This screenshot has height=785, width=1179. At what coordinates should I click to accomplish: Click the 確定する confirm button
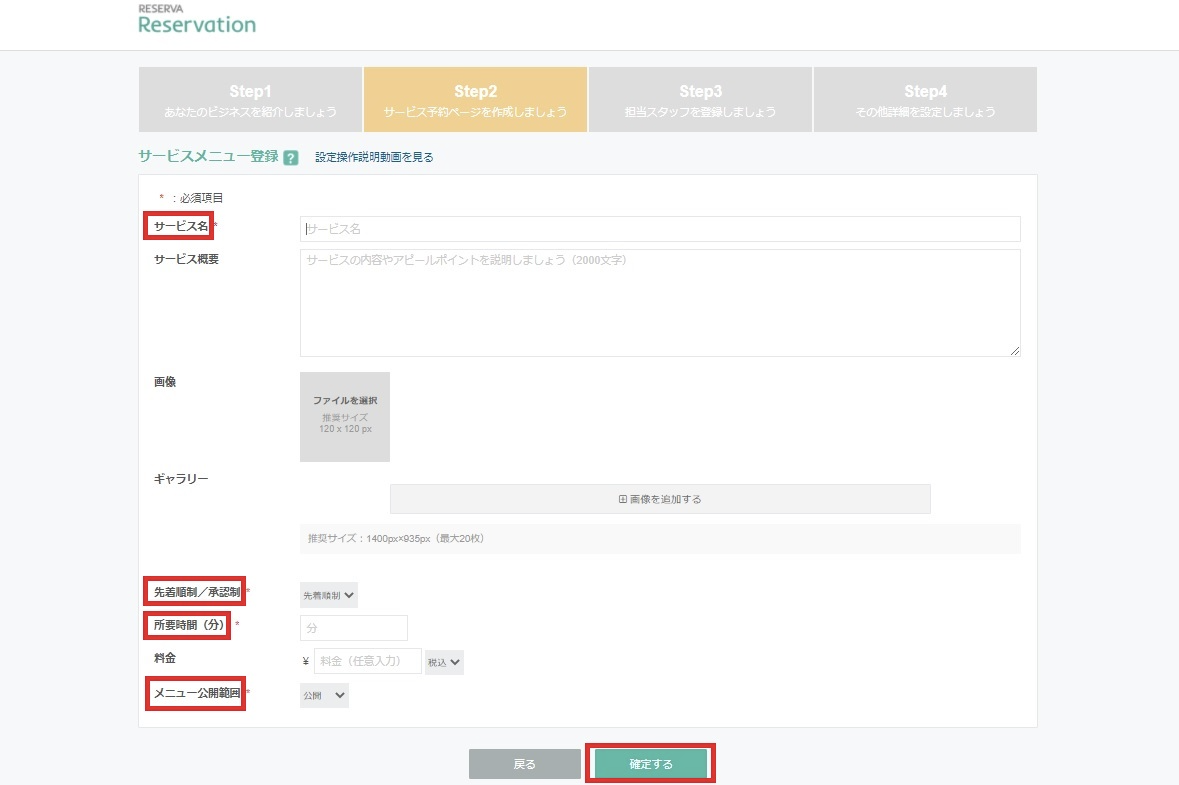(x=651, y=764)
